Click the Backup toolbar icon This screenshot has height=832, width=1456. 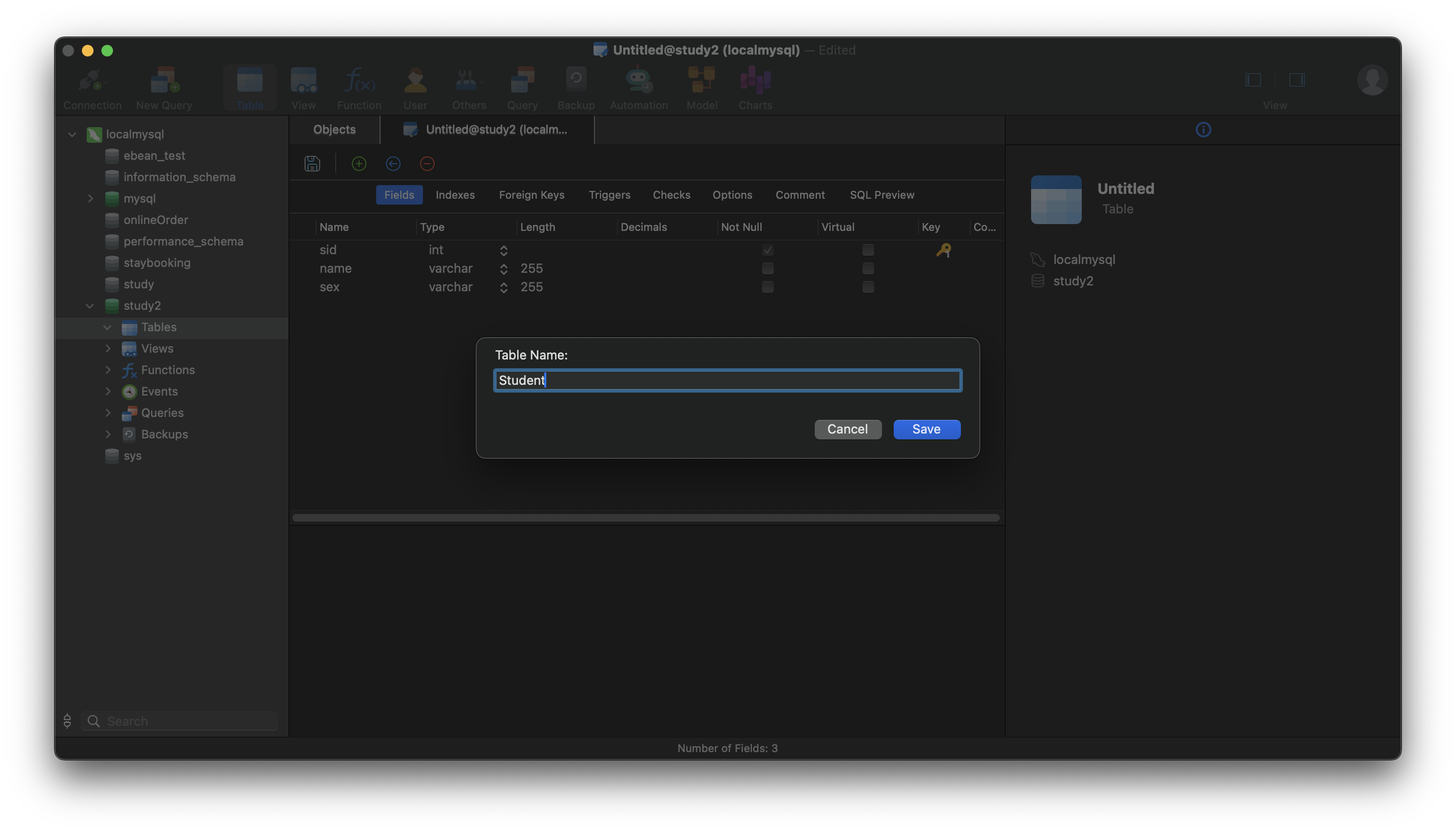[575, 87]
